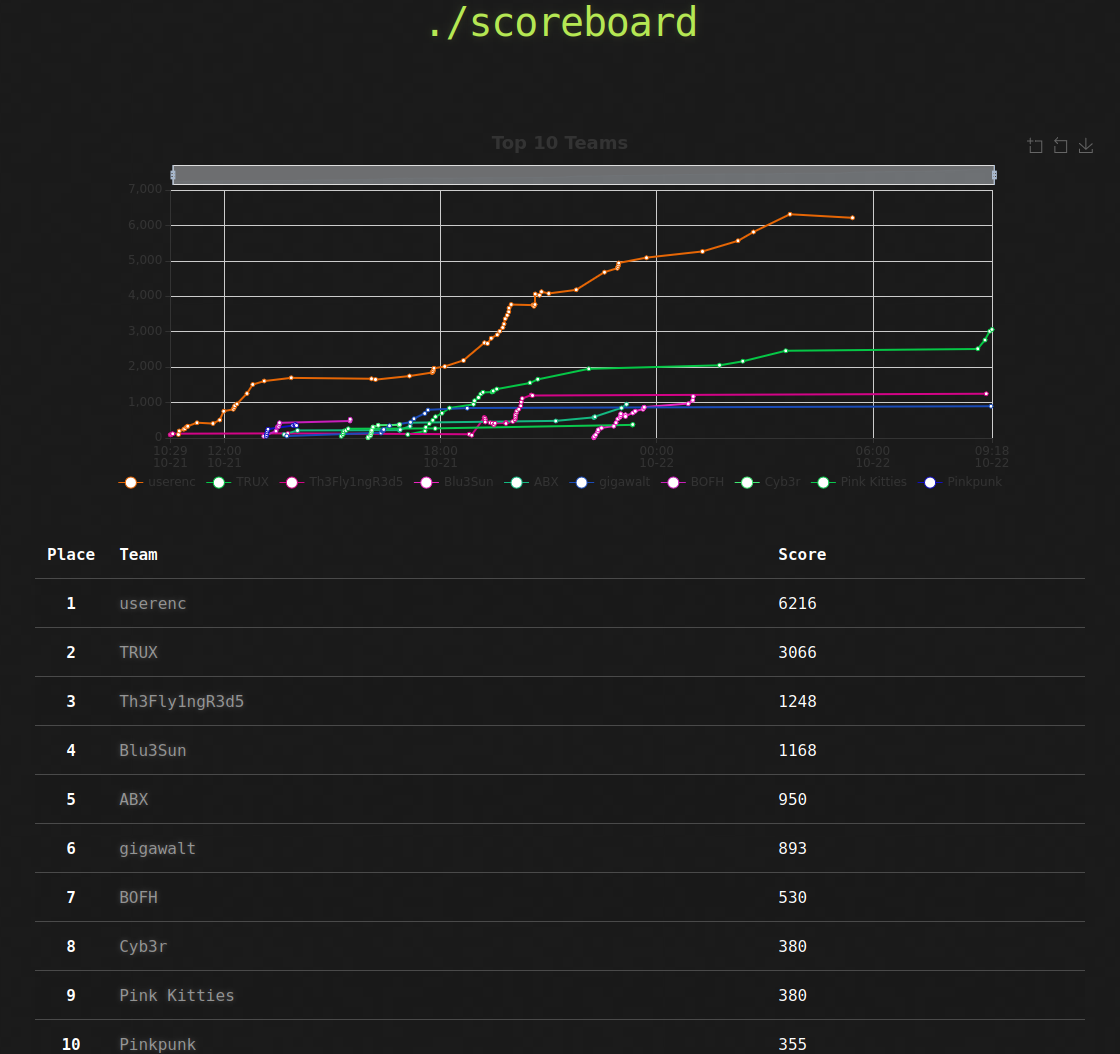Click left handle of chart zoom slider

[x=173, y=175]
